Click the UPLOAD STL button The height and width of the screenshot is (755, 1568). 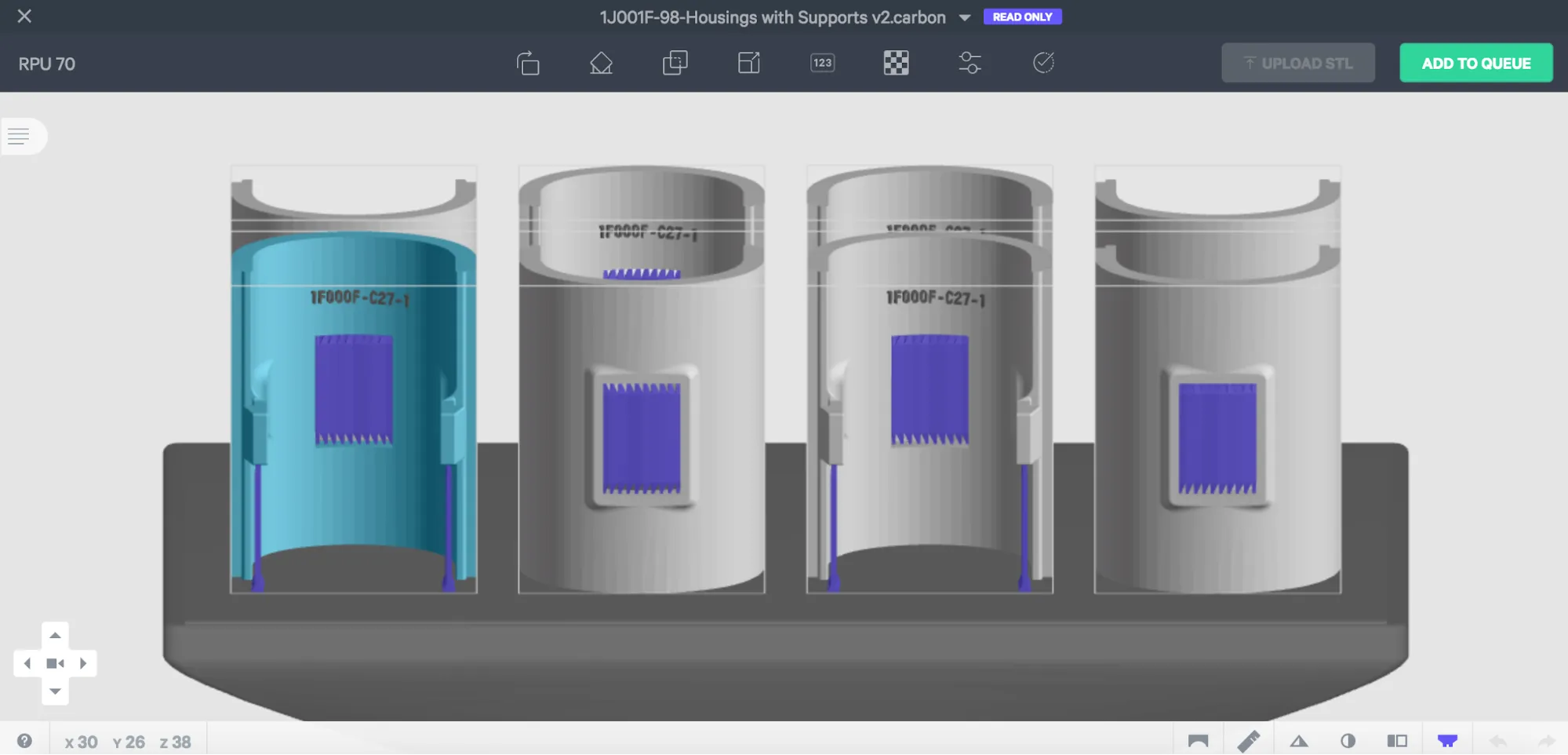1297,63
